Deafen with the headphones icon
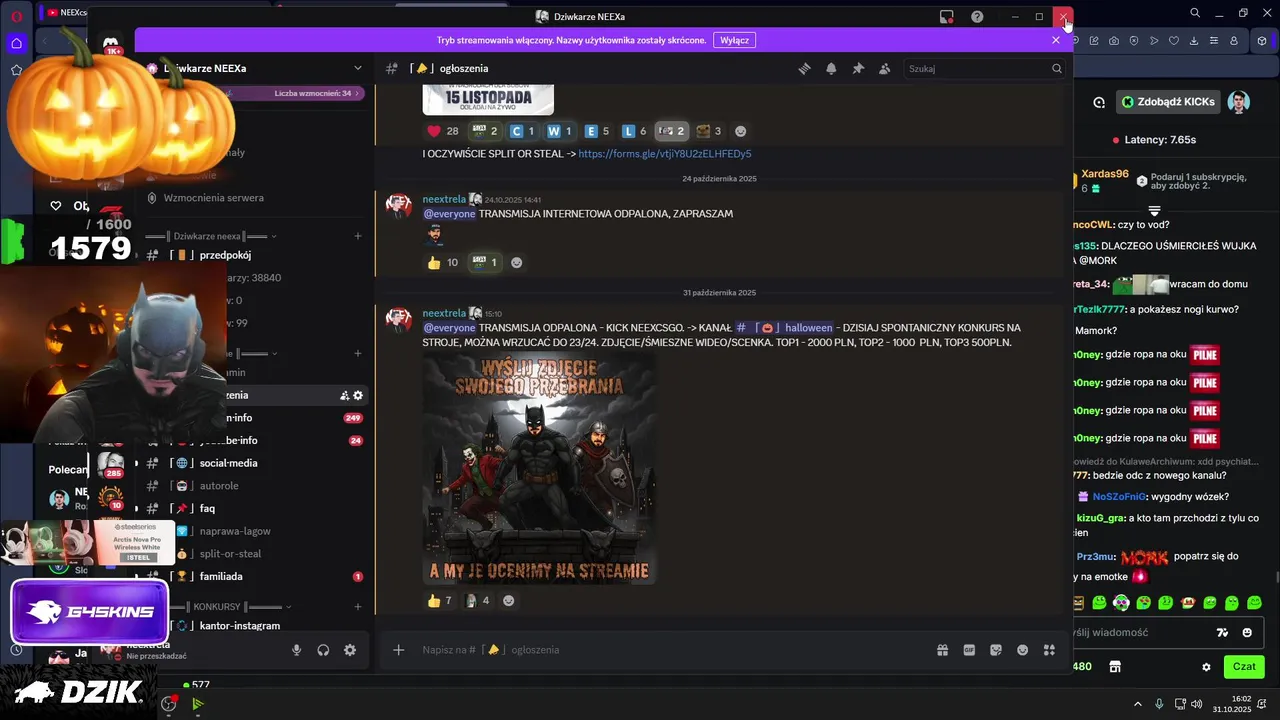The image size is (1280, 720). 323,650
